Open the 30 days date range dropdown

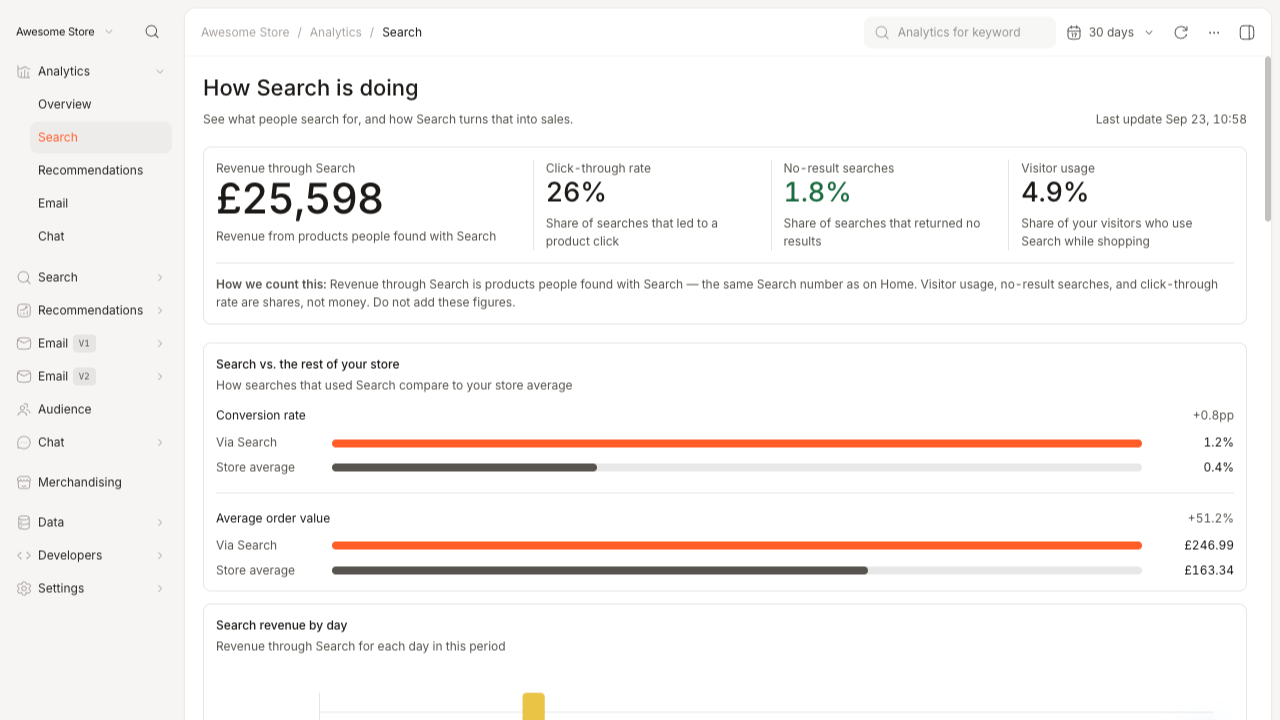tap(1111, 32)
